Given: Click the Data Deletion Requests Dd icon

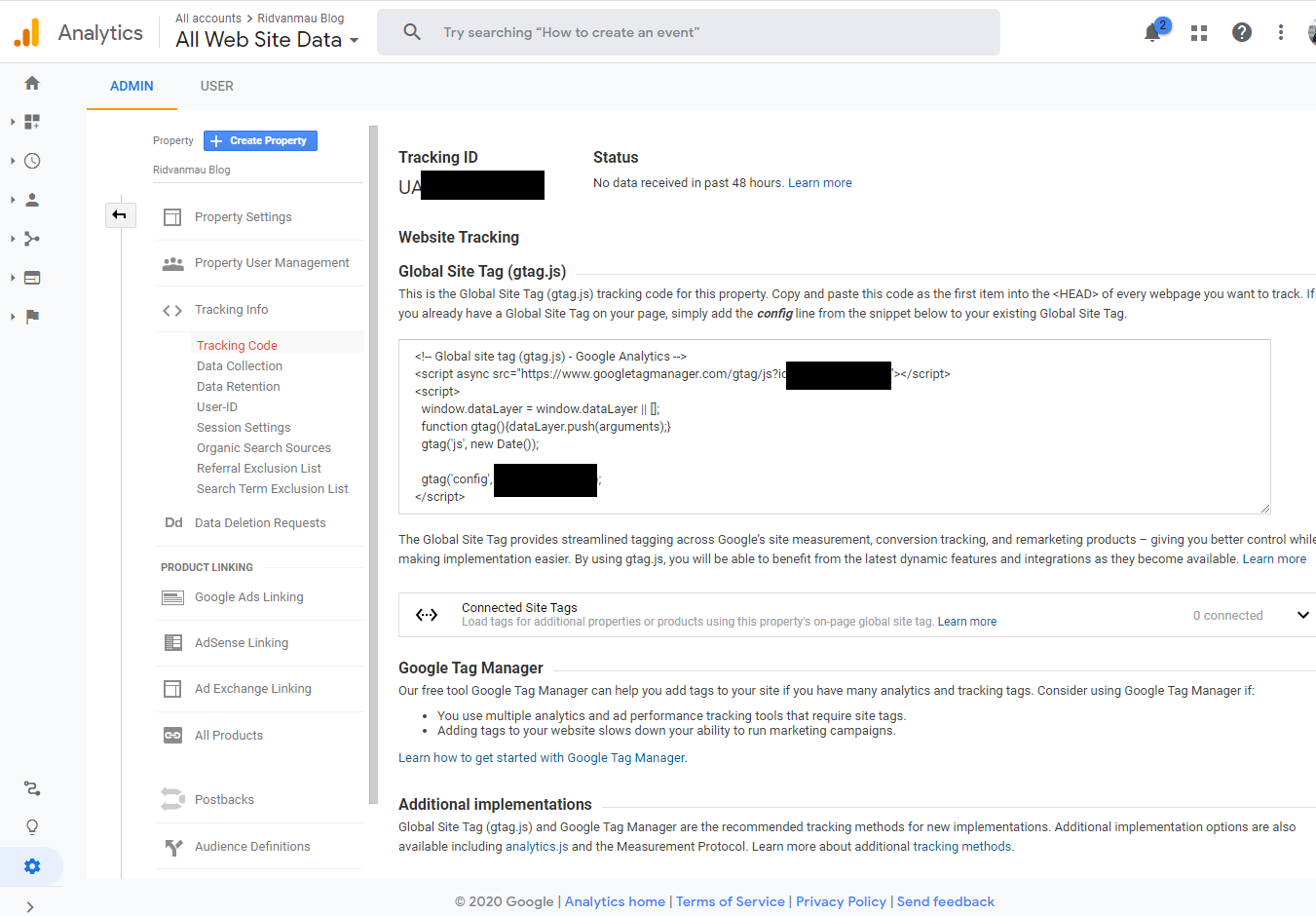Looking at the screenshot, I should [x=173, y=523].
